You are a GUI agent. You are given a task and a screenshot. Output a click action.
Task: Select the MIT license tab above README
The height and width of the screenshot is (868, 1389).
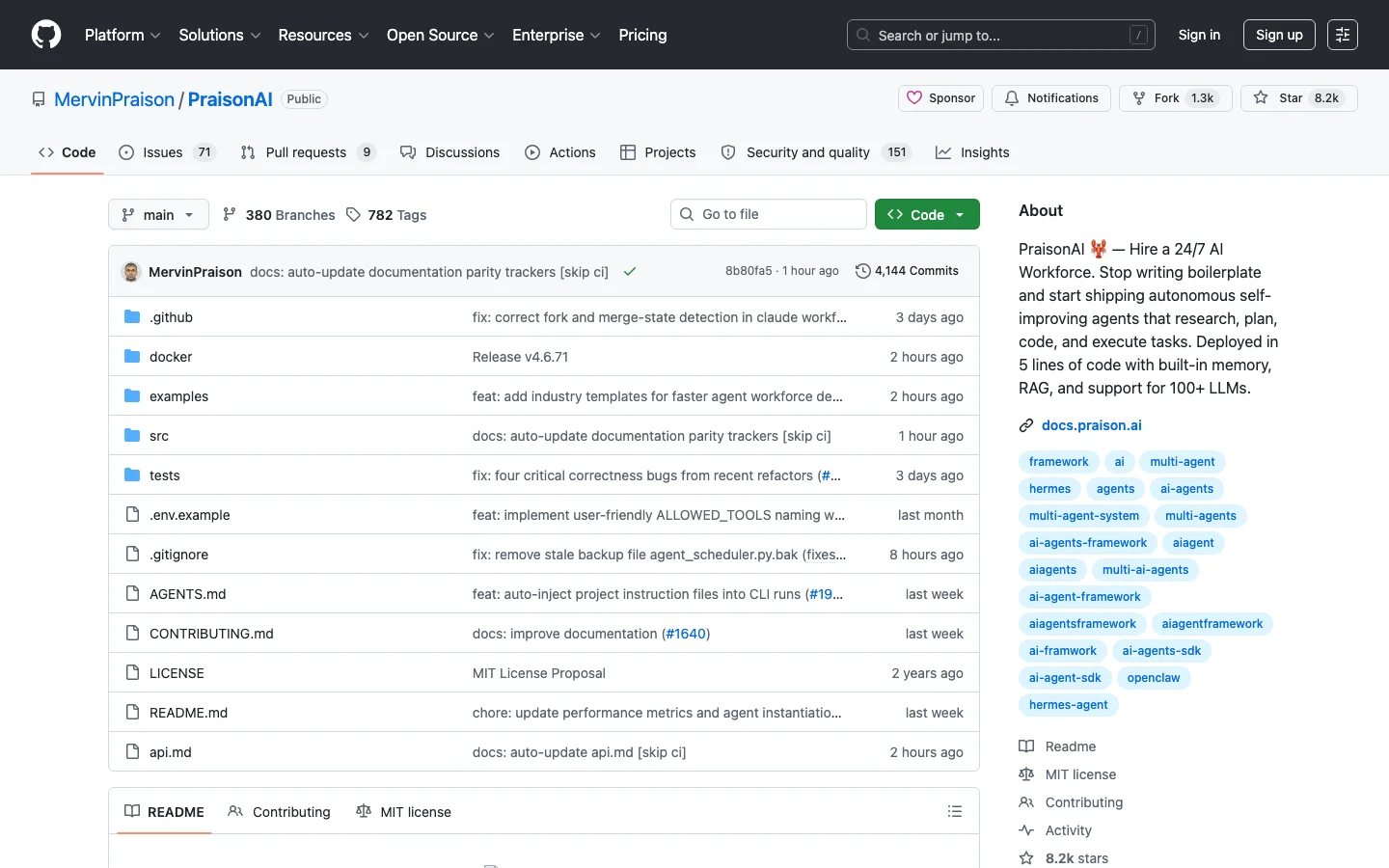(404, 812)
